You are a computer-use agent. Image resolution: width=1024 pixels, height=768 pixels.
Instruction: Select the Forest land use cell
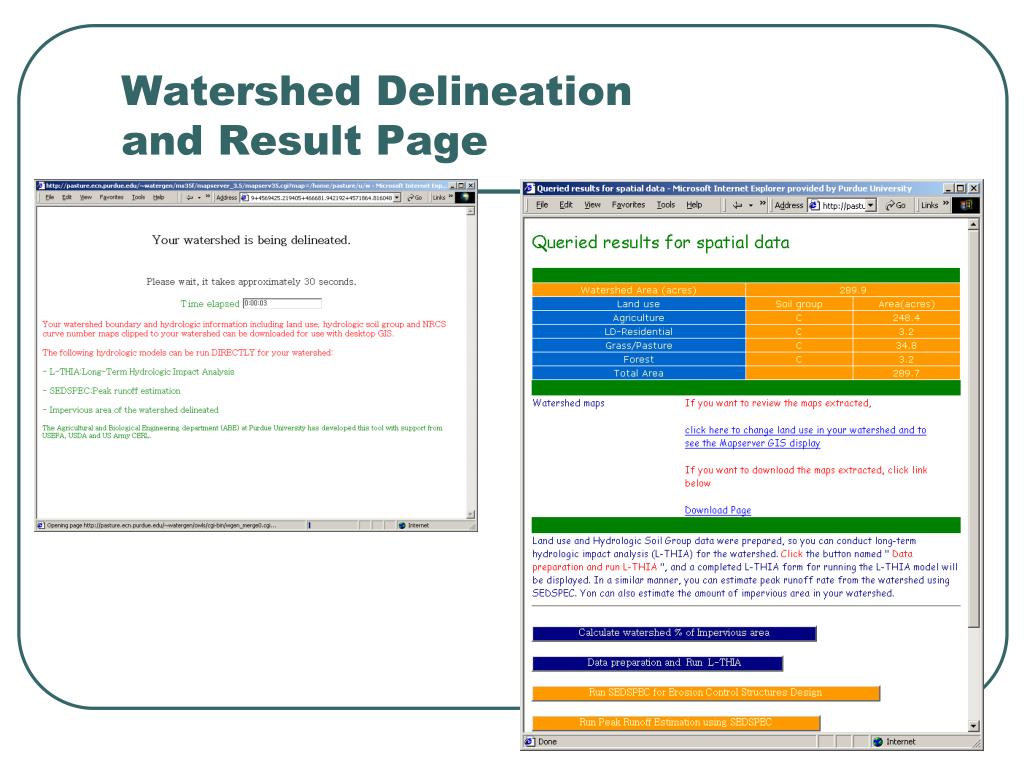point(639,359)
